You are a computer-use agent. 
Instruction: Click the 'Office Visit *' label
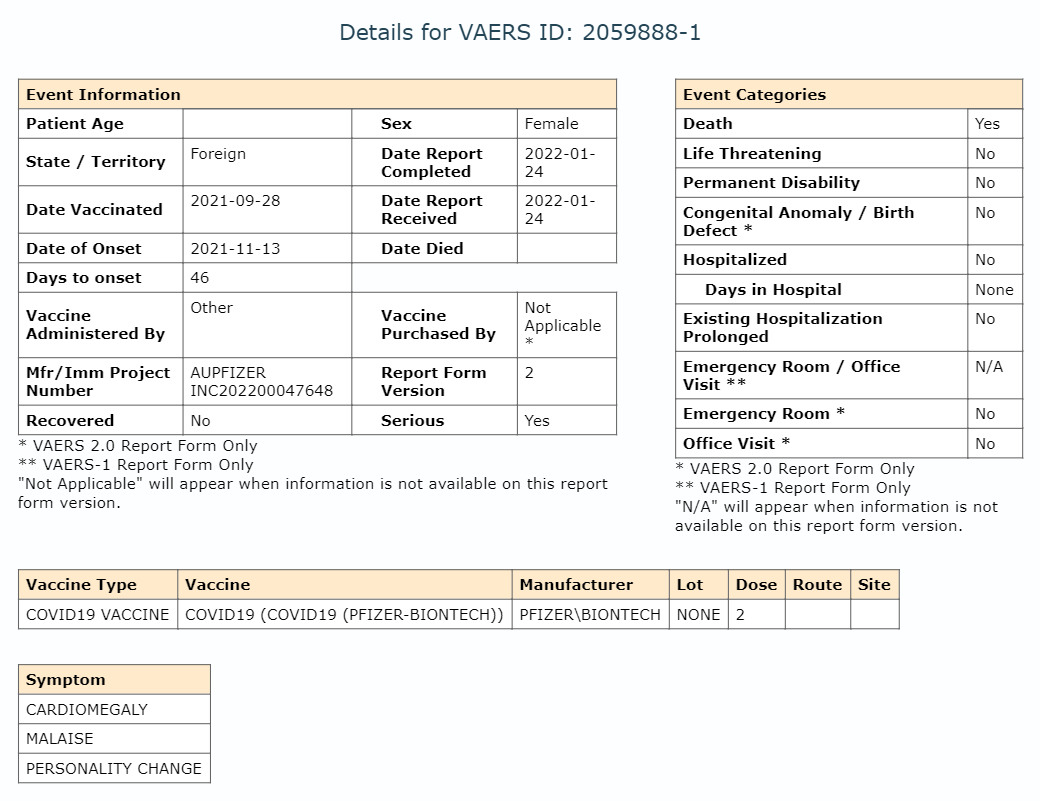click(736, 444)
